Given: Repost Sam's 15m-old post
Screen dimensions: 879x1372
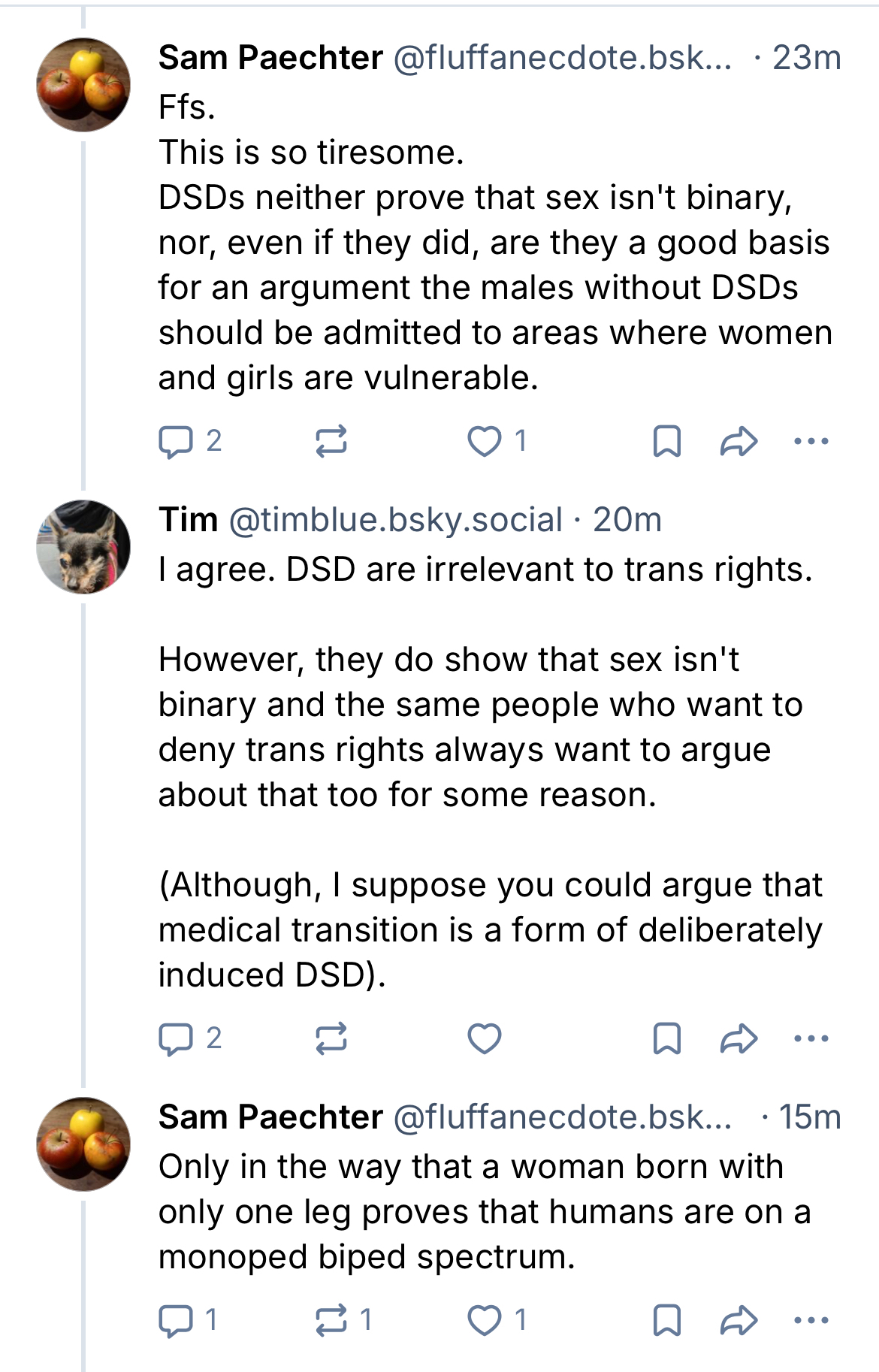Looking at the screenshot, I should click(331, 1320).
